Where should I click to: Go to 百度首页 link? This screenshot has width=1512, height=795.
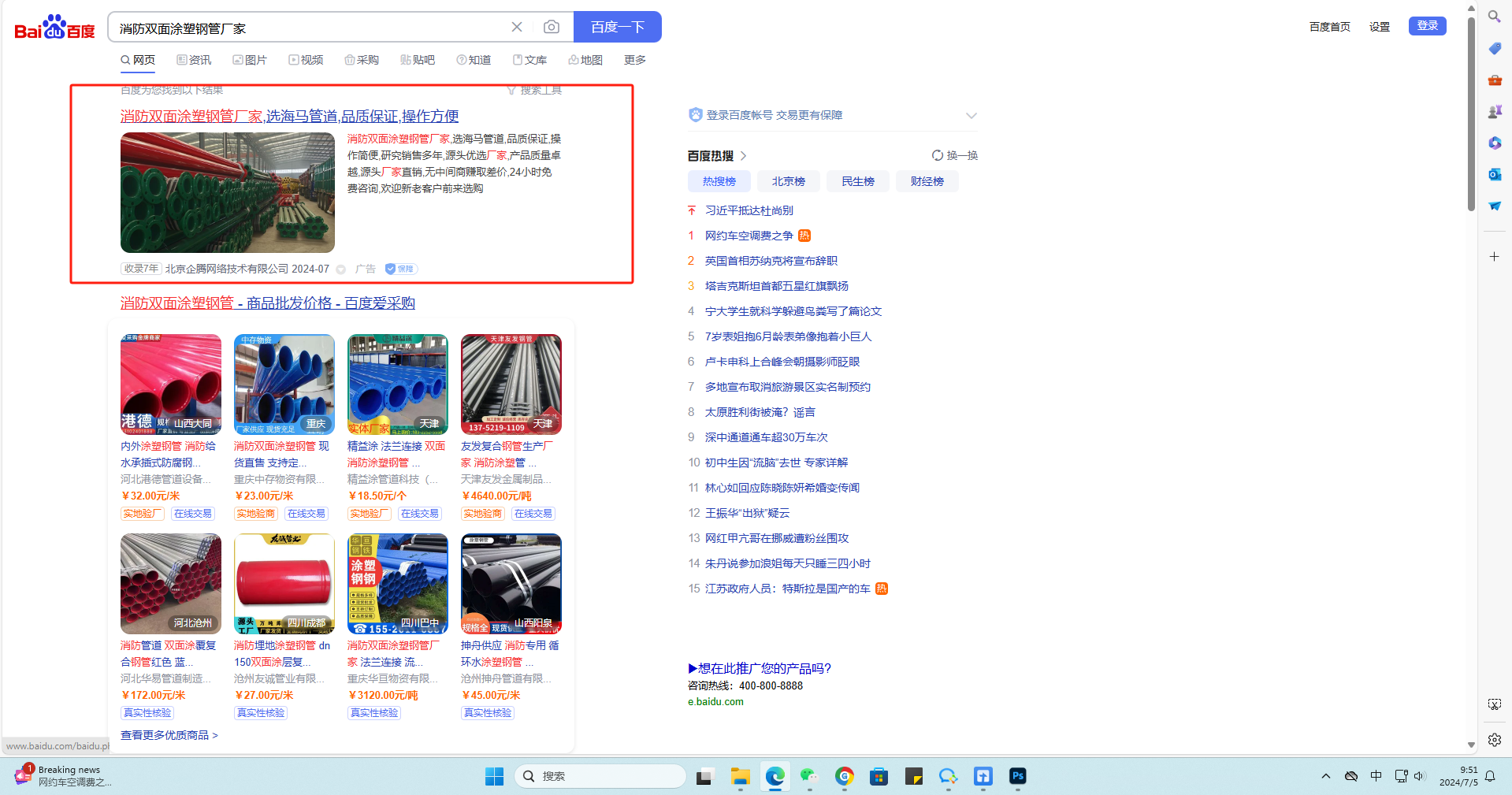(1330, 27)
